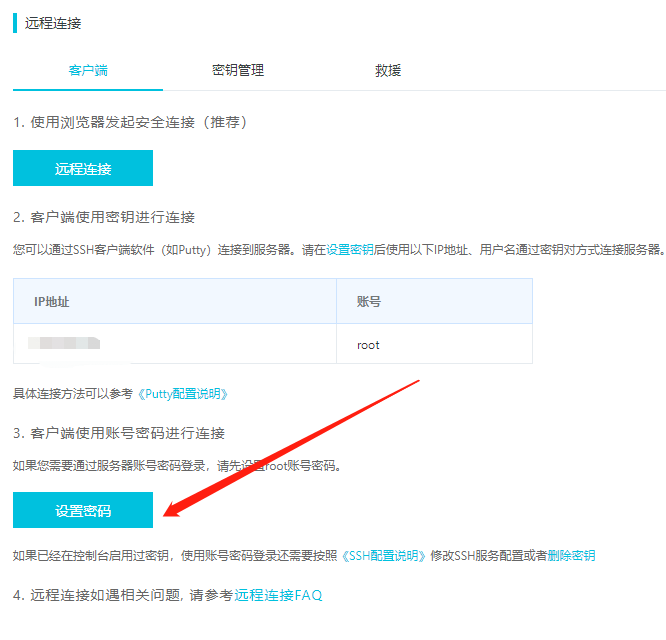
Task: Open the 密钥管理 tab
Action: (238, 71)
